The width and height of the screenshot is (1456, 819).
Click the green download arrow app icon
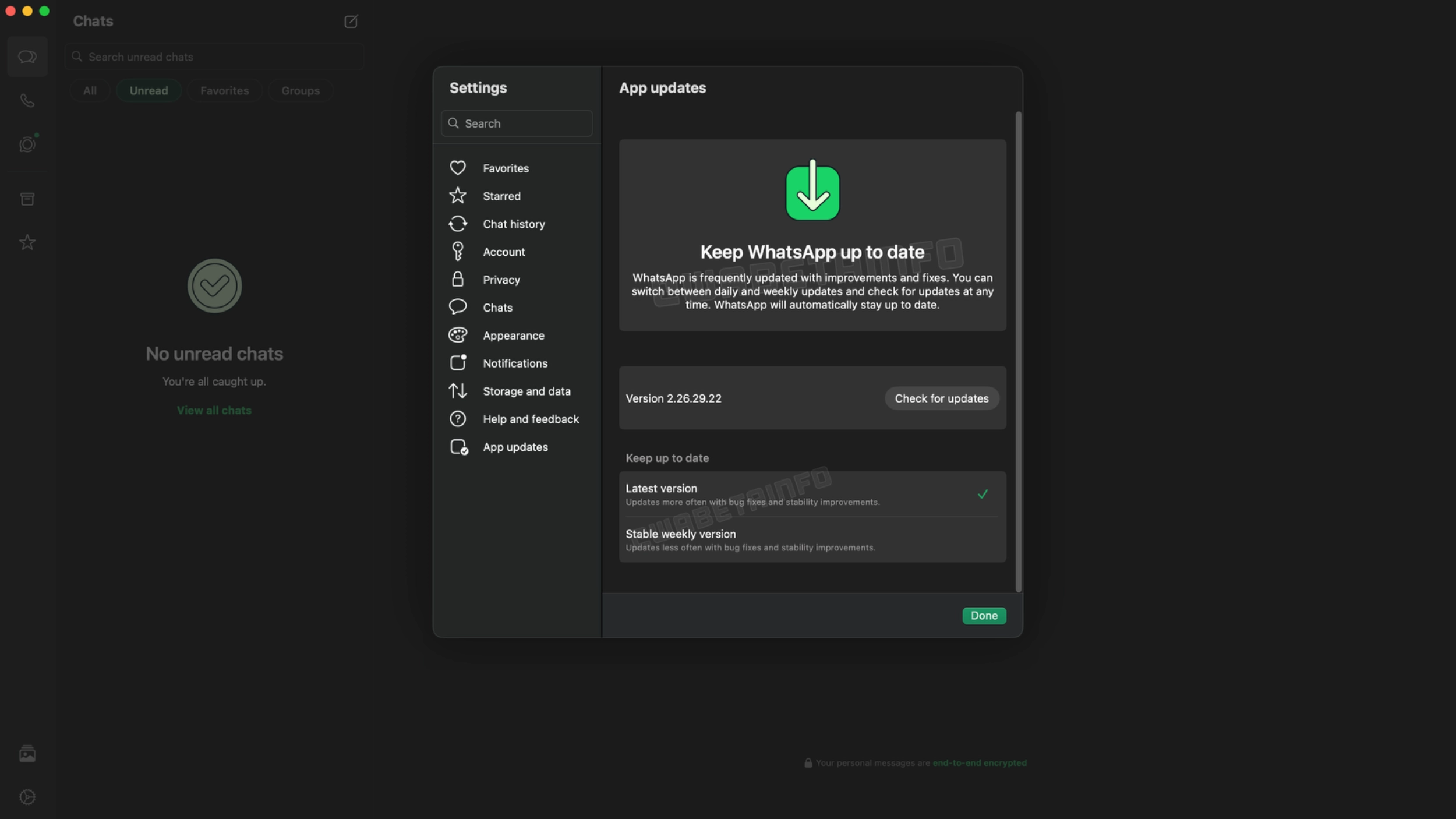812,190
